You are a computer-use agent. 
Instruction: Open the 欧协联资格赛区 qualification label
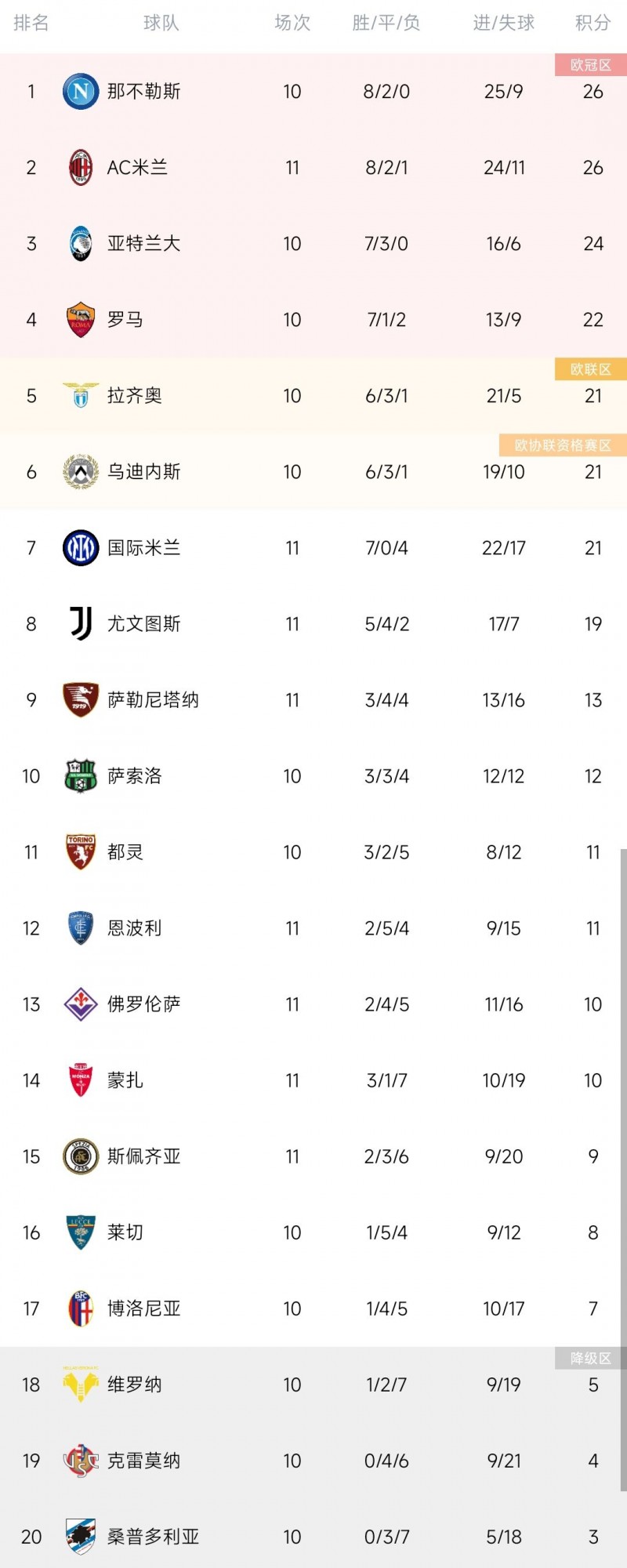[561, 445]
